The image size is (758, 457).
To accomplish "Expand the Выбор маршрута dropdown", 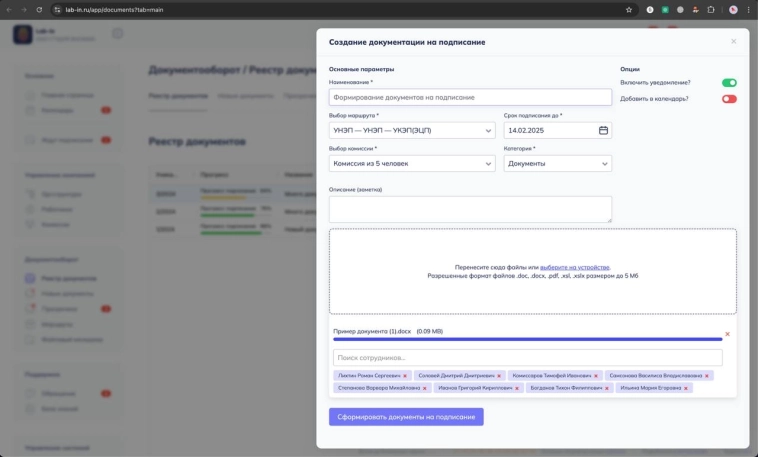I will 412,130.
